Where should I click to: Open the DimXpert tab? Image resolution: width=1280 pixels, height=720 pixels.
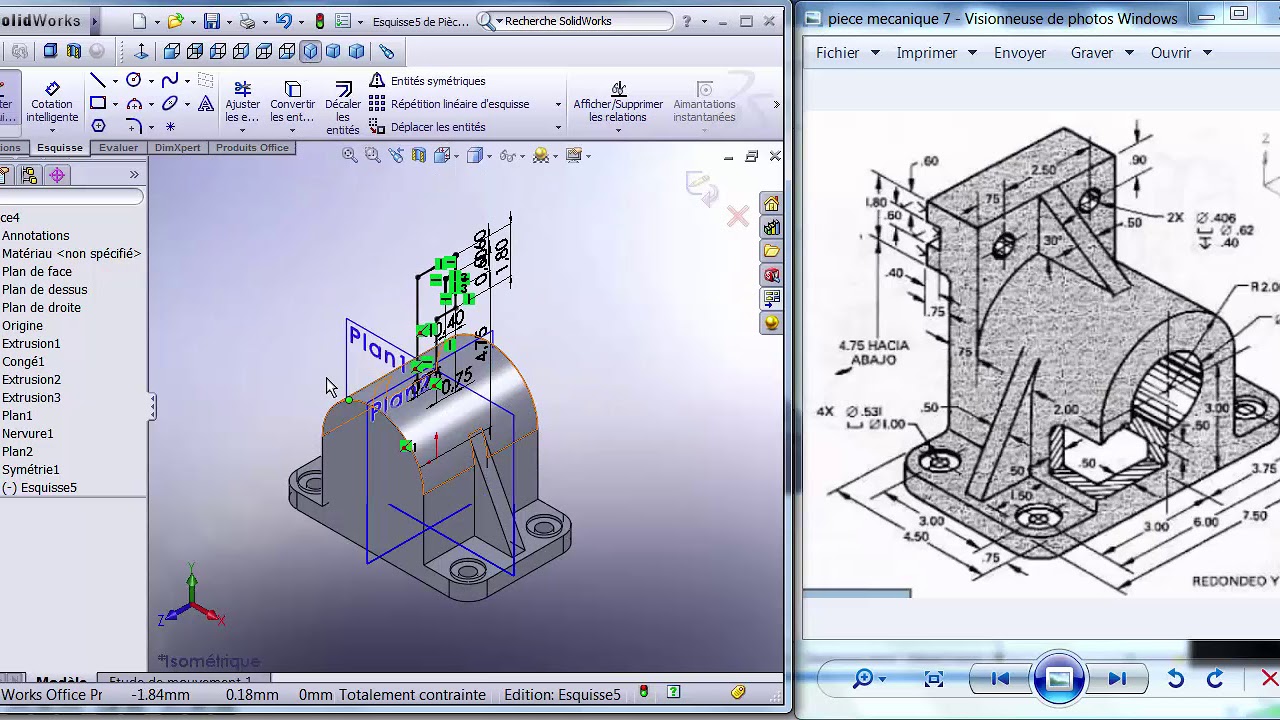[x=177, y=148]
